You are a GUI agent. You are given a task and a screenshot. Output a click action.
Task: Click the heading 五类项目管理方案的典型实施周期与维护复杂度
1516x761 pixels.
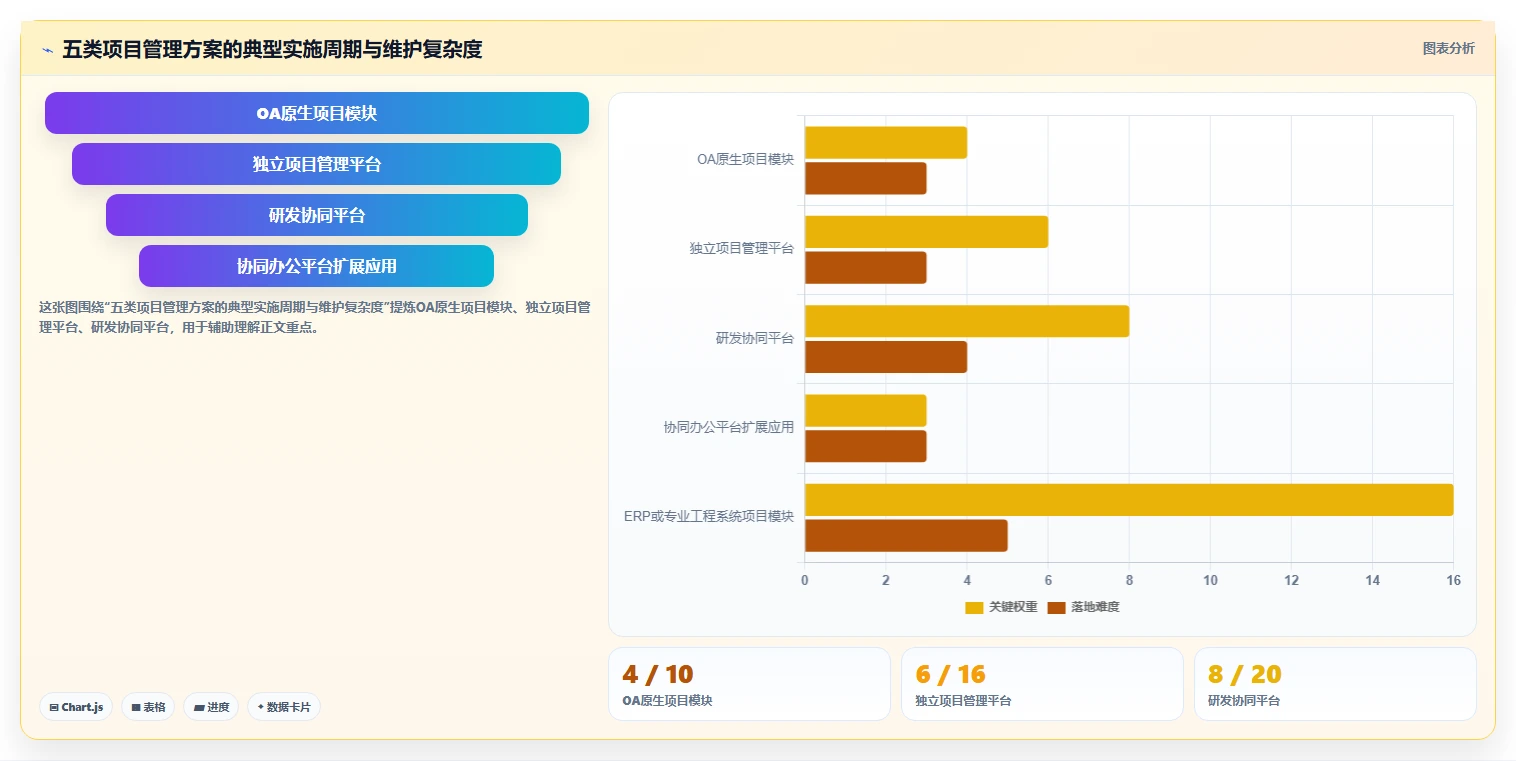click(x=272, y=49)
